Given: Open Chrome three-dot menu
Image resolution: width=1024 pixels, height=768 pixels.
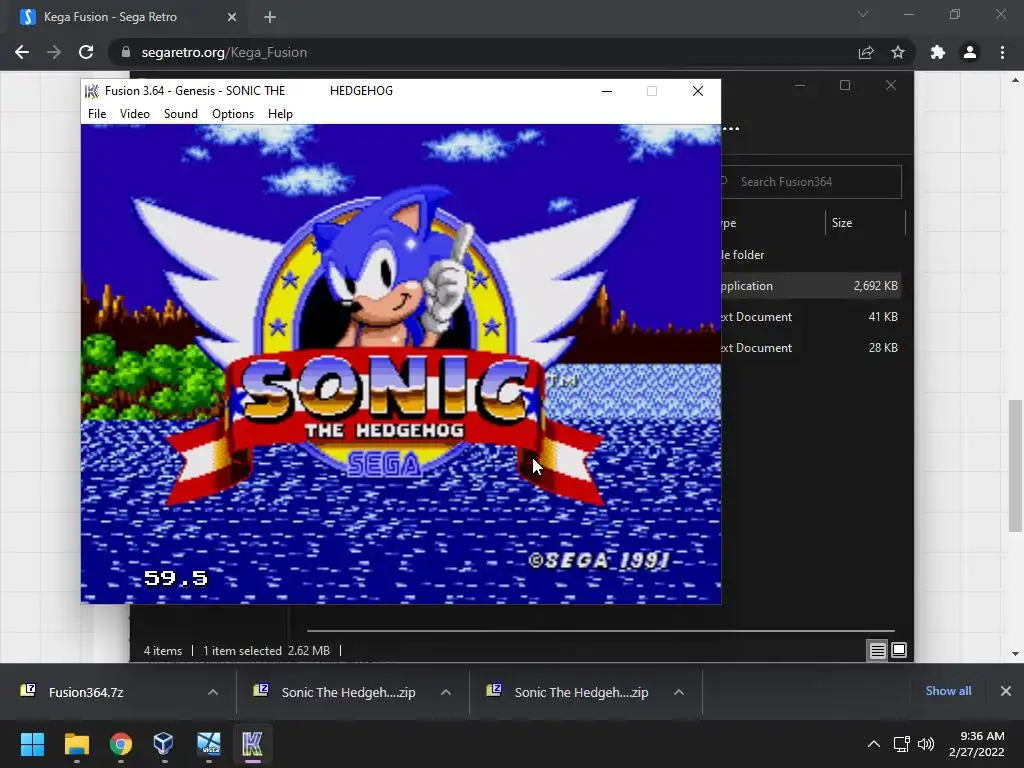Looking at the screenshot, I should (1002, 52).
